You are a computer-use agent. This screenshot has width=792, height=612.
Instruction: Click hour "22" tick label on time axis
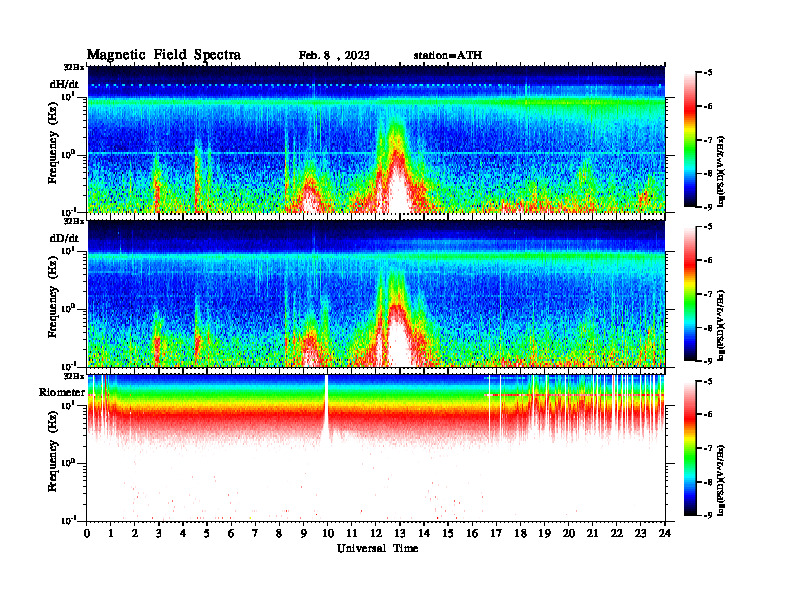point(617,533)
